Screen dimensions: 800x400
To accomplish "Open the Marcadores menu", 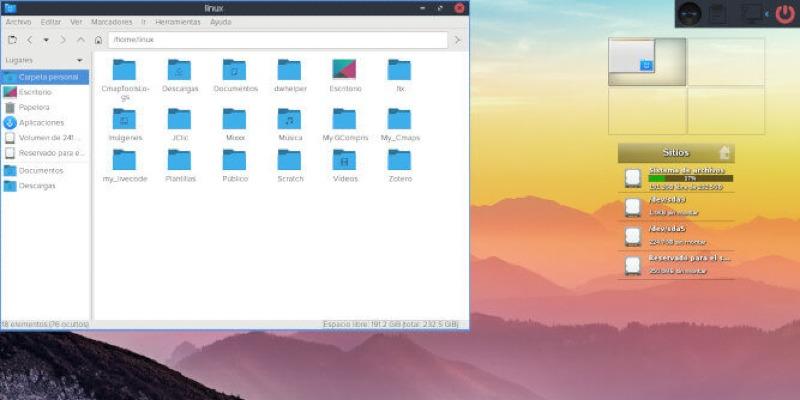I will coord(111,21).
